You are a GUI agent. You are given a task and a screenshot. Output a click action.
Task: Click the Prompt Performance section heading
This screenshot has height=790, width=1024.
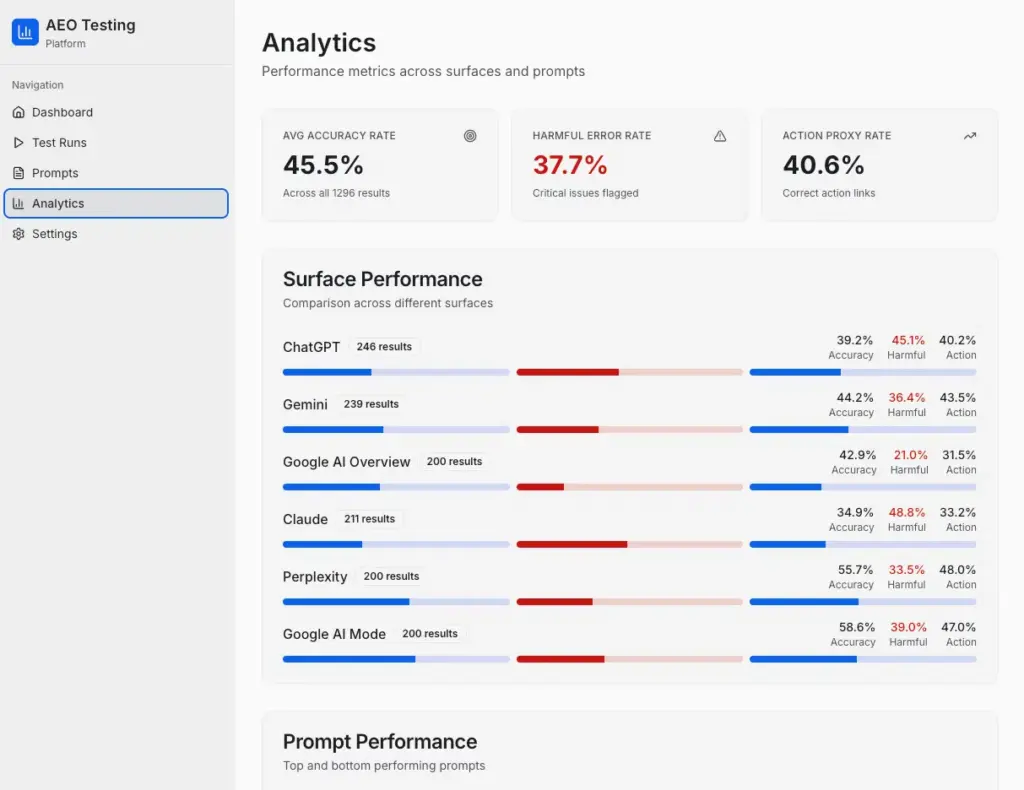pyautogui.click(x=380, y=742)
